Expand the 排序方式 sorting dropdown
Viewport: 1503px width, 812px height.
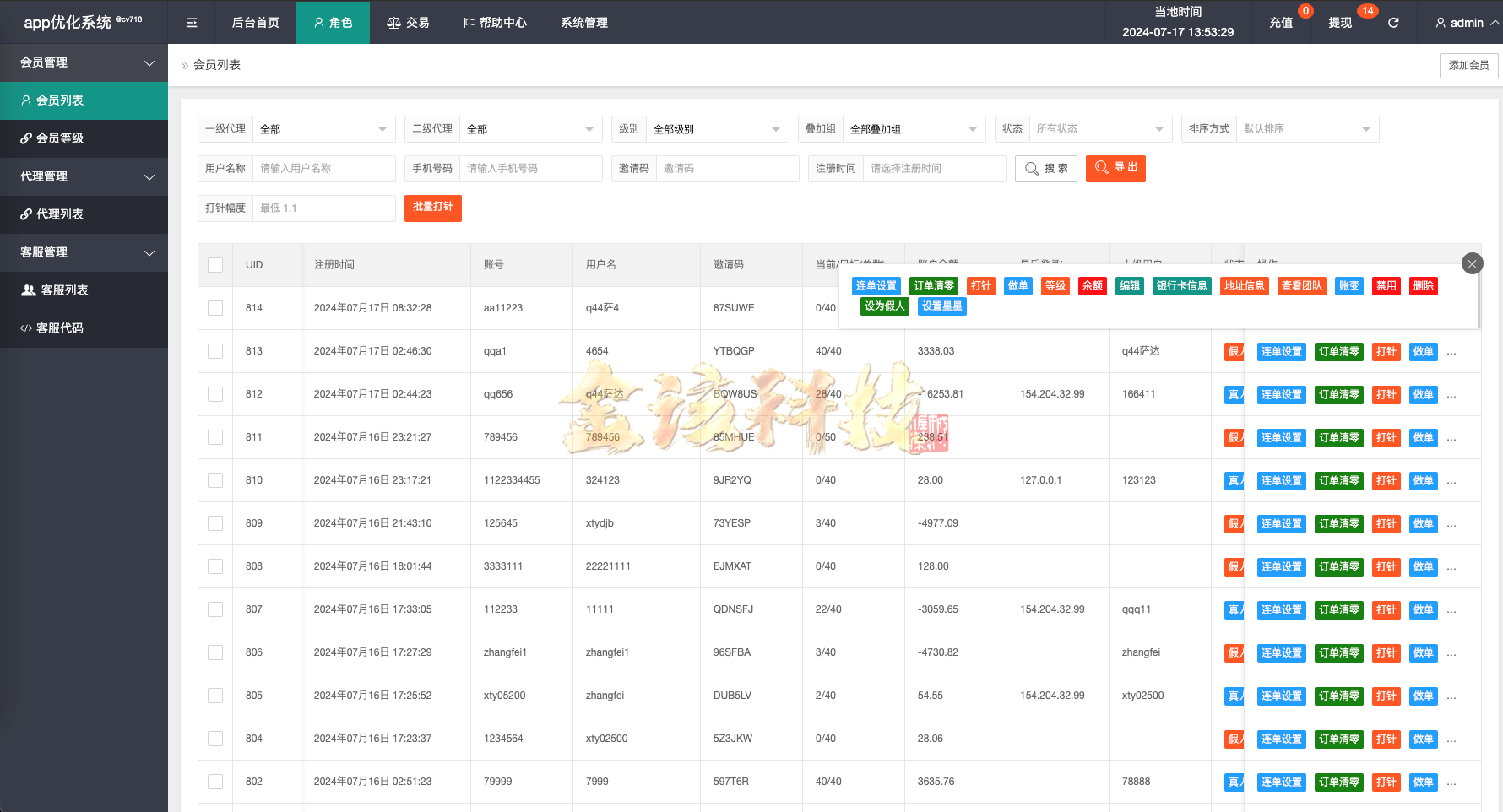pyautogui.click(x=1307, y=128)
